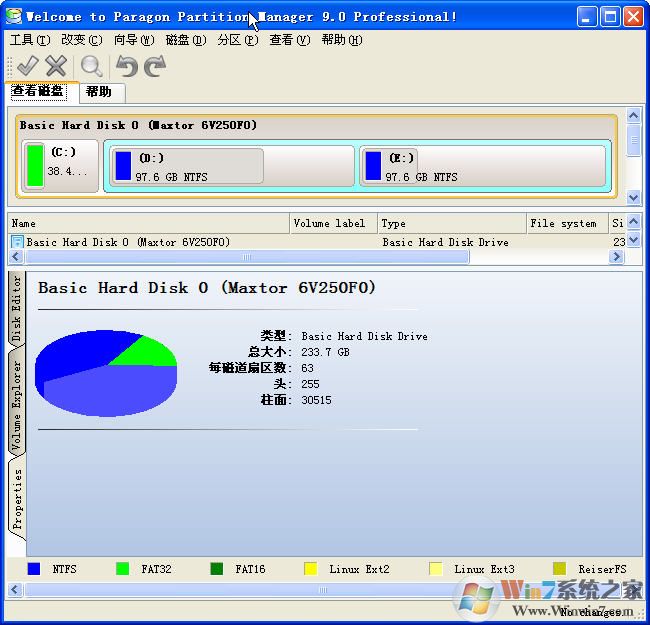Click the Undo arrow icon
The height and width of the screenshot is (625, 650).
click(x=126, y=66)
